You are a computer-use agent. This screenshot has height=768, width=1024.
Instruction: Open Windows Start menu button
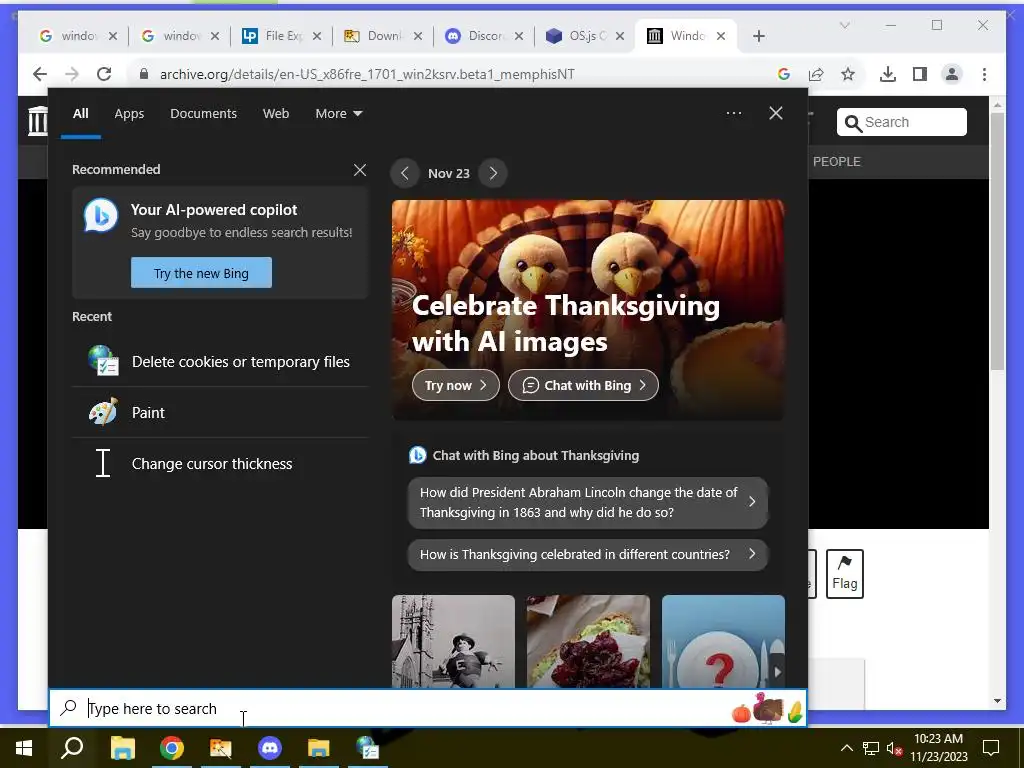24,748
